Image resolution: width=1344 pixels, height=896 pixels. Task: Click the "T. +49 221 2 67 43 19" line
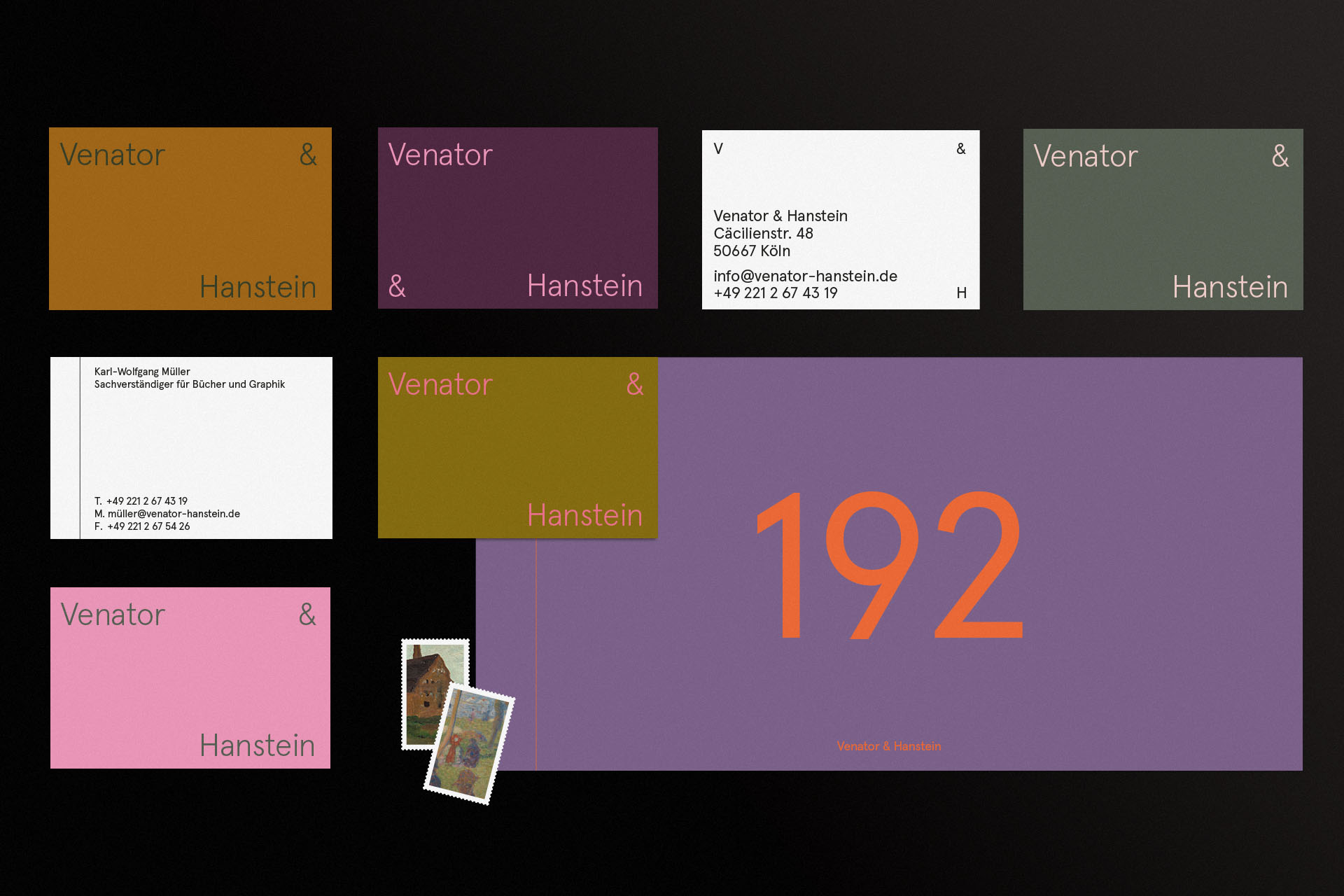pos(141,501)
